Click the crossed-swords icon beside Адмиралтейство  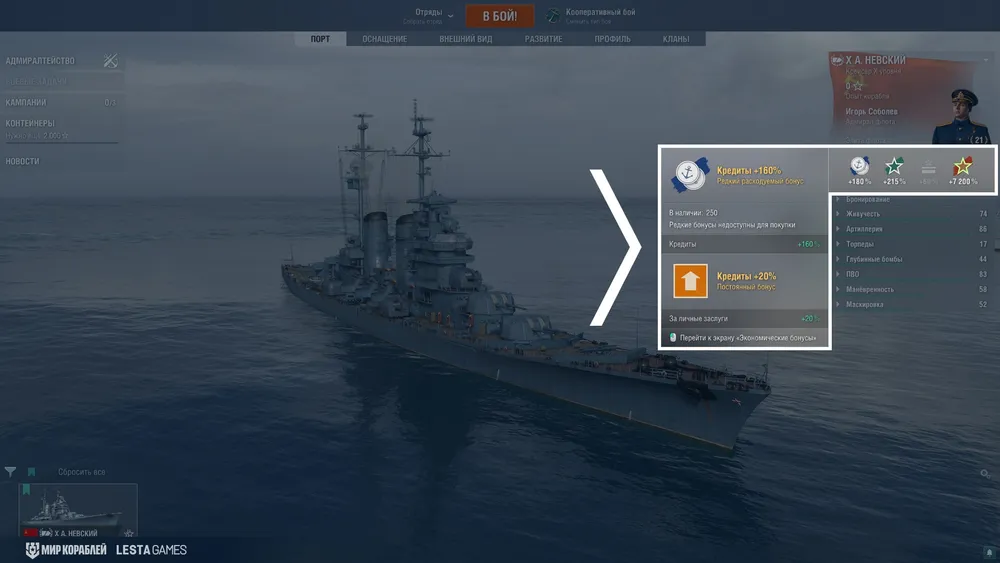[x=110, y=61]
